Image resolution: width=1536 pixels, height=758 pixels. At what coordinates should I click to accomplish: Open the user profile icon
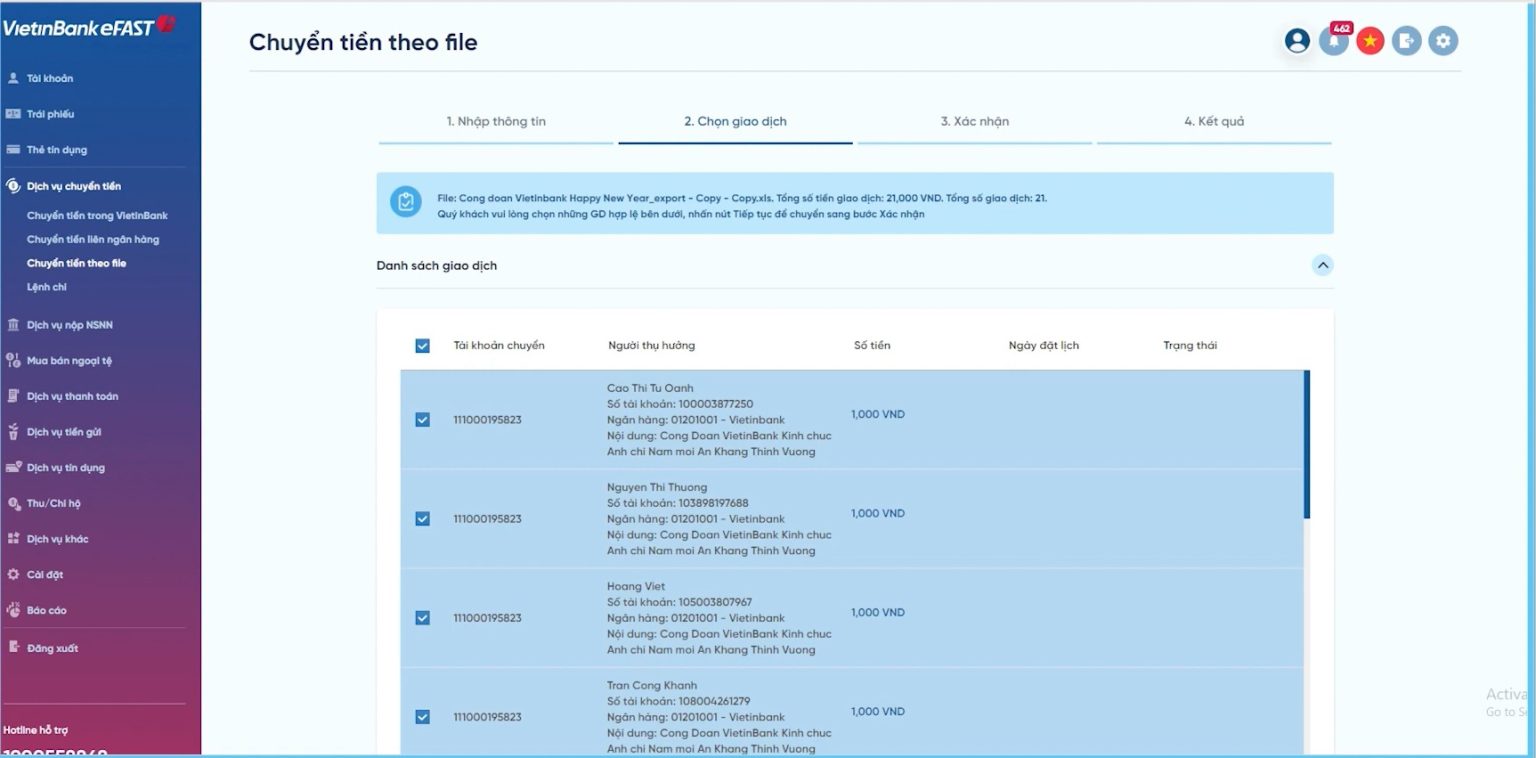(1297, 41)
